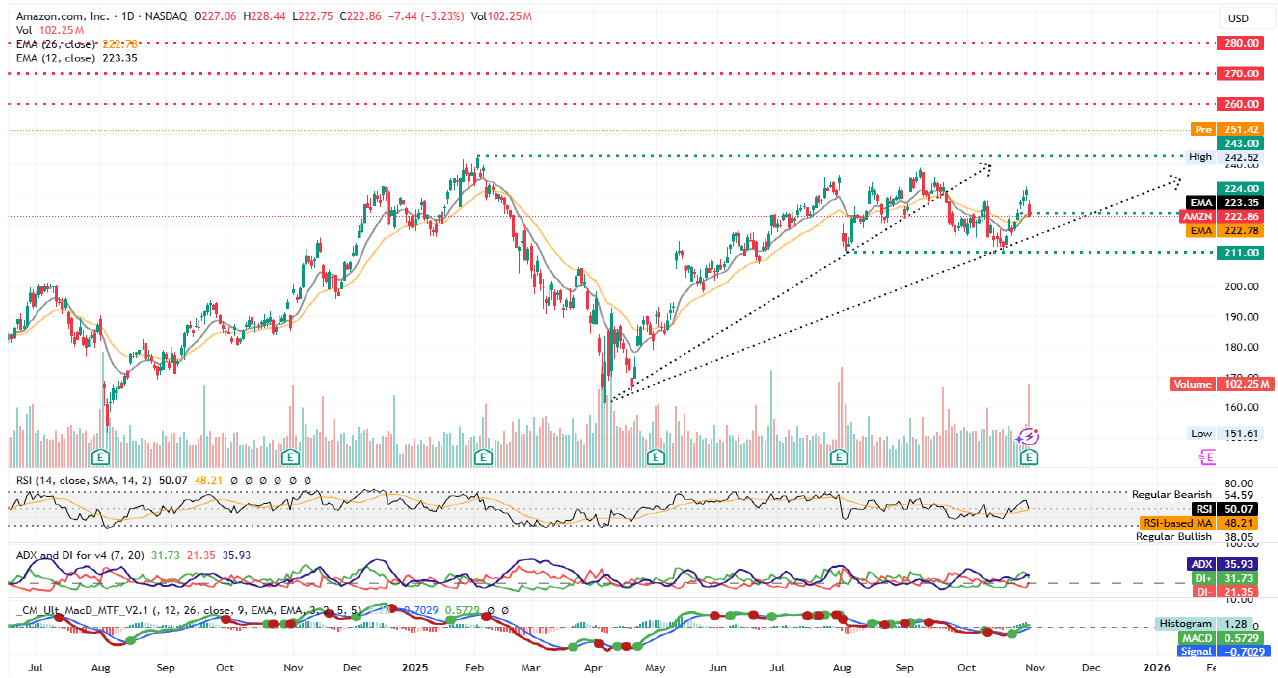The image size is (1278, 678).
Task: Click the red 280.00 price level label
Action: click(1238, 43)
